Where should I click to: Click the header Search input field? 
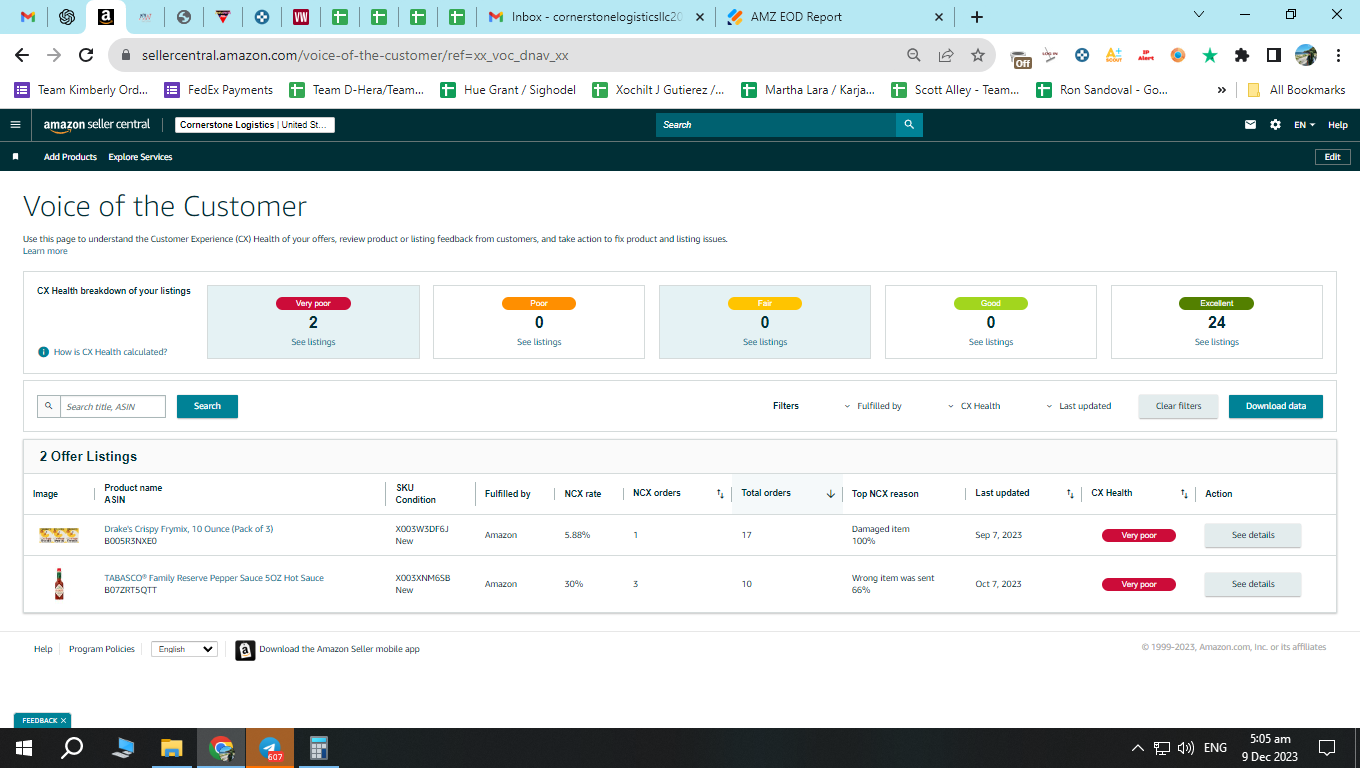(776, 125)
